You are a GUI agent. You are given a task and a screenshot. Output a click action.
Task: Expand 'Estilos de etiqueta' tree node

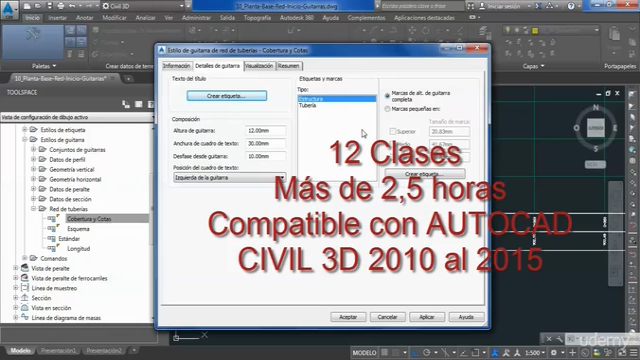[x=24, y=130]
